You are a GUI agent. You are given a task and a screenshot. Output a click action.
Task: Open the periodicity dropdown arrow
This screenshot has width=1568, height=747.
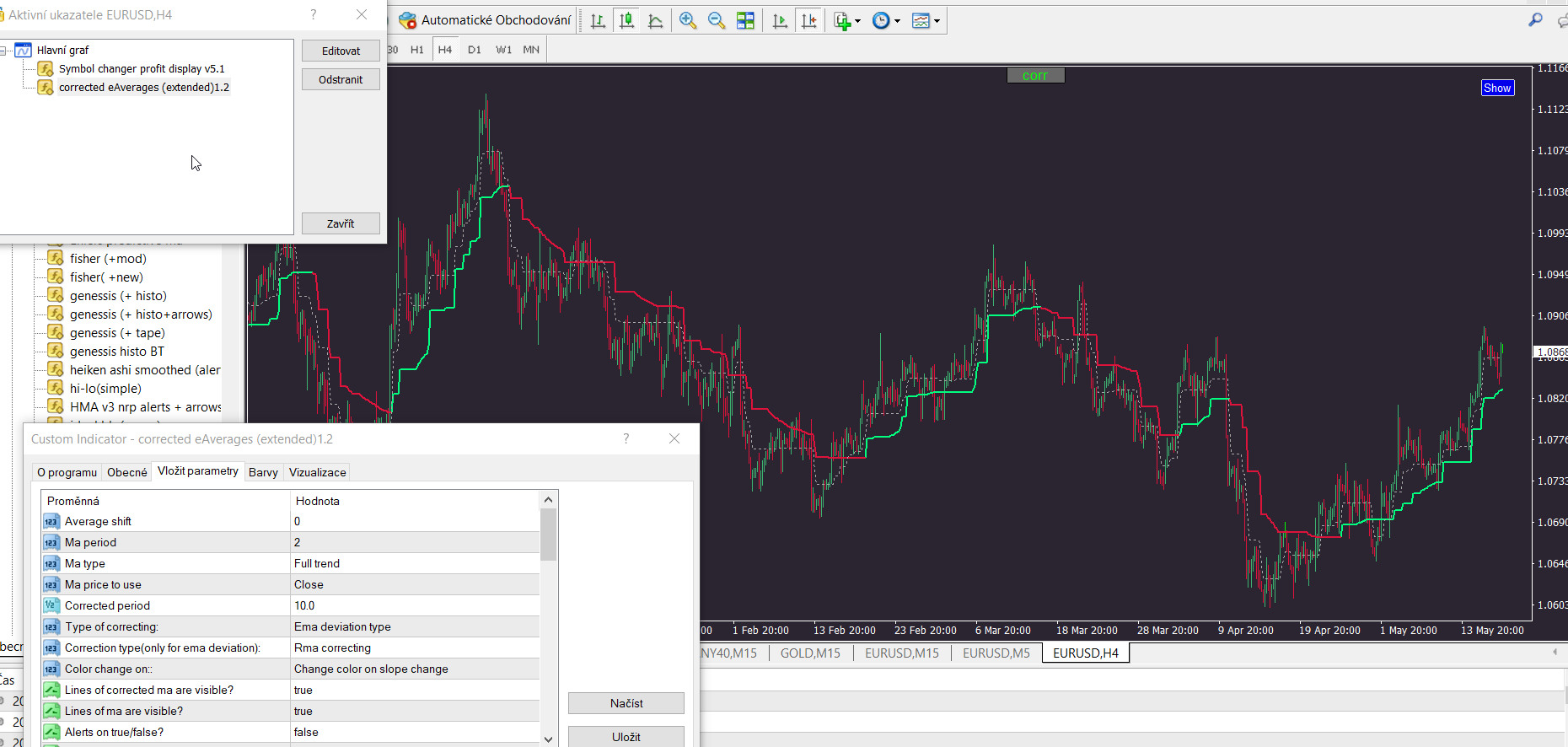tap(897, 22)
